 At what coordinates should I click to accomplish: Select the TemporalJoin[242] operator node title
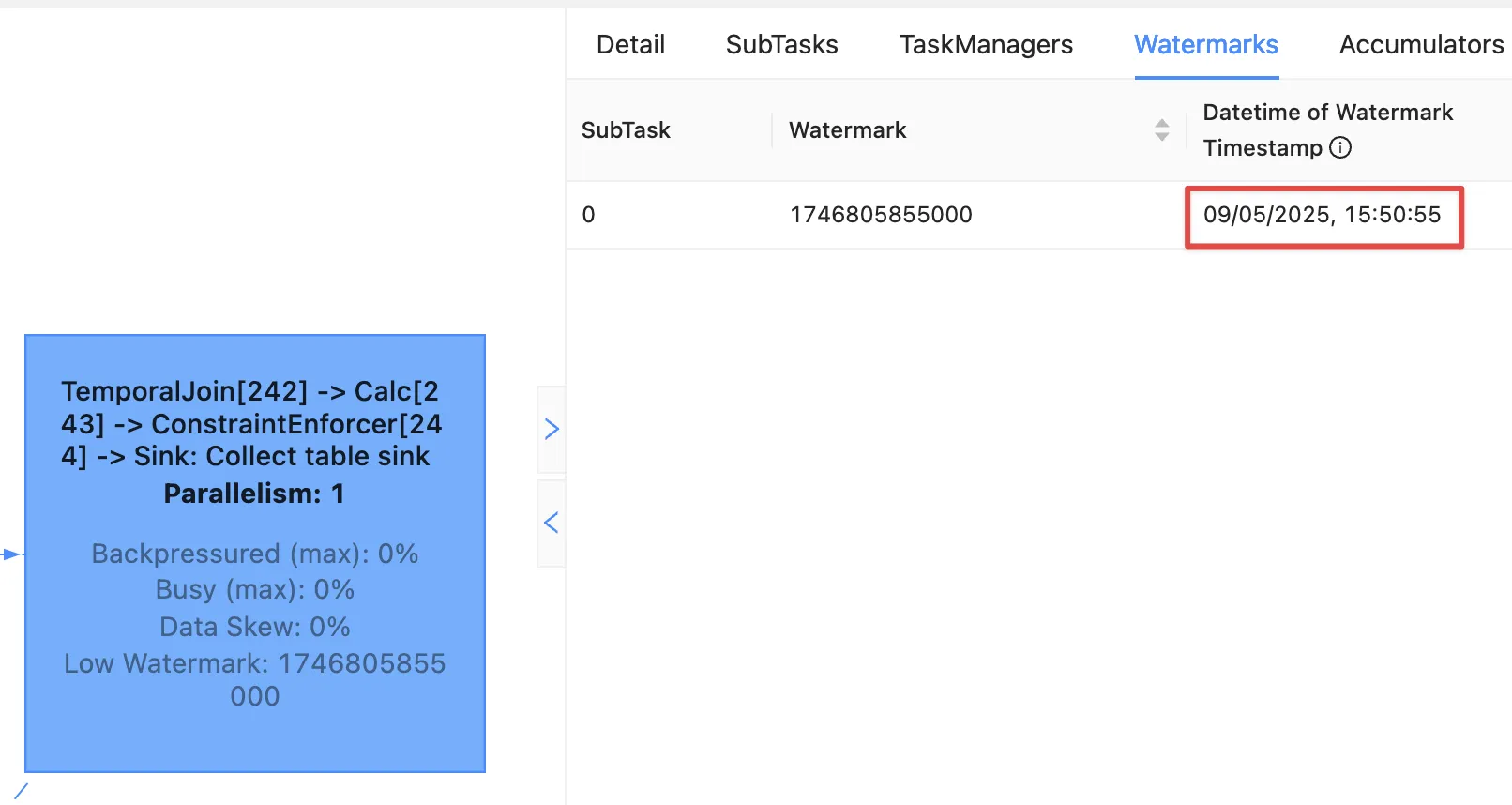[x=251, y=423]
